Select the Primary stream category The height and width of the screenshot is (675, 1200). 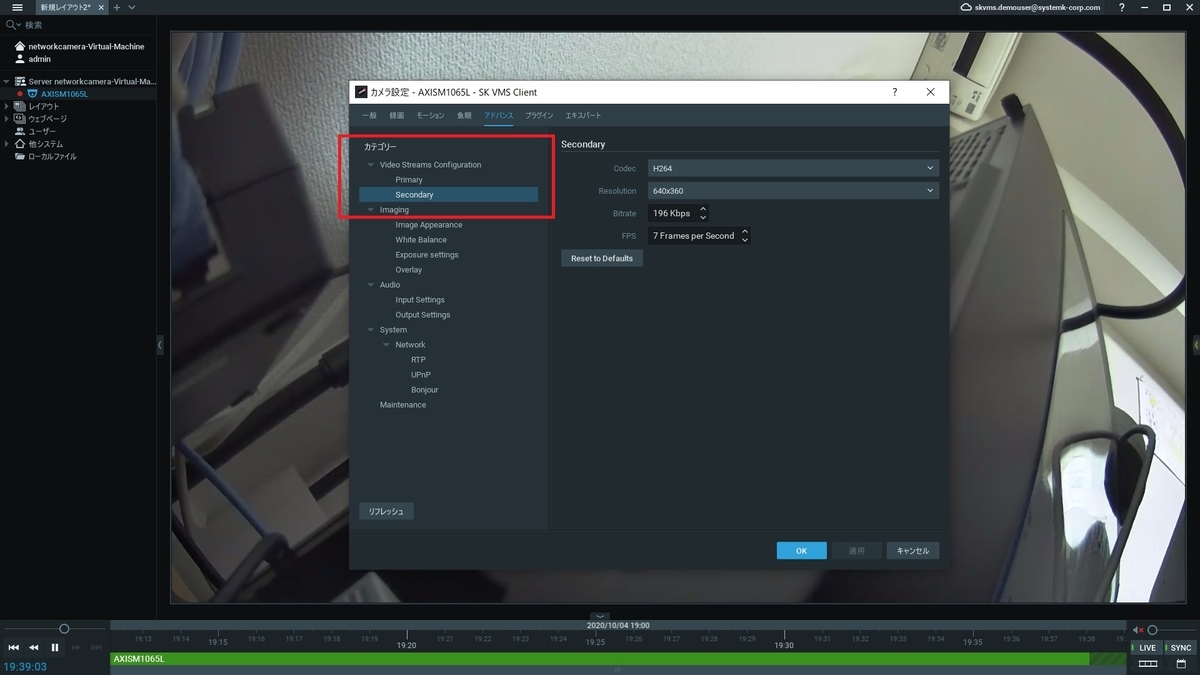[409, 180]
